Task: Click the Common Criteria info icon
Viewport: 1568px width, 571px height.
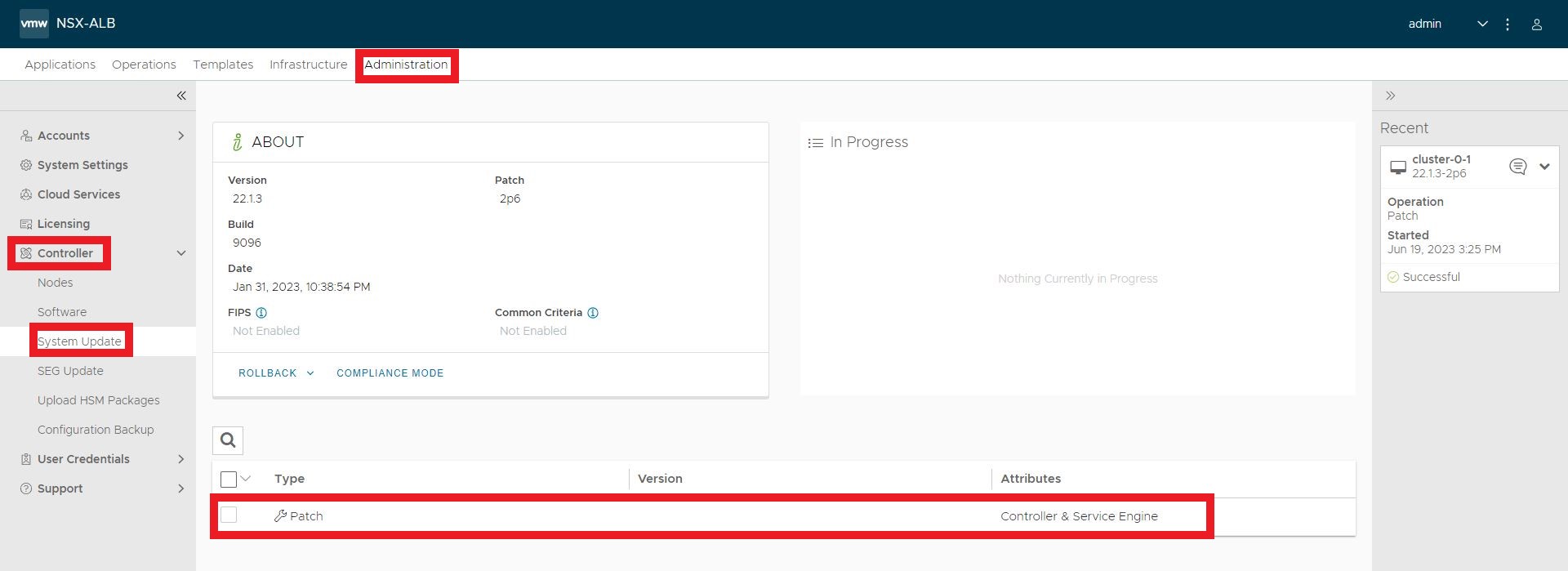Action: [x=593, y=313]
